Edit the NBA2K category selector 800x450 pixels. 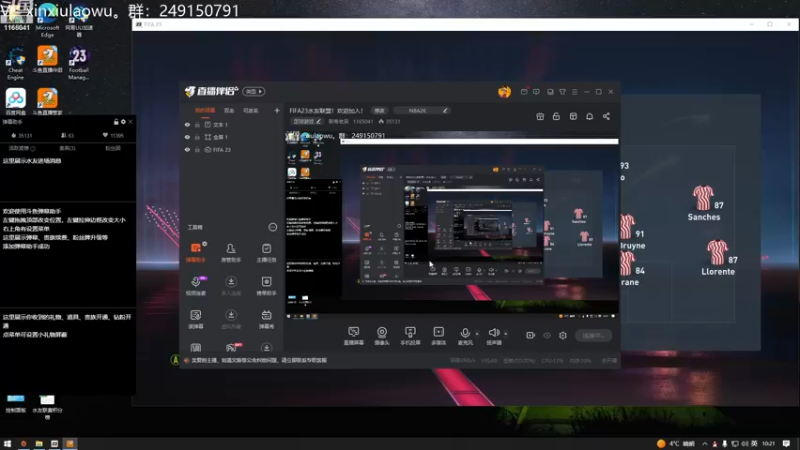tap(421, 110)
